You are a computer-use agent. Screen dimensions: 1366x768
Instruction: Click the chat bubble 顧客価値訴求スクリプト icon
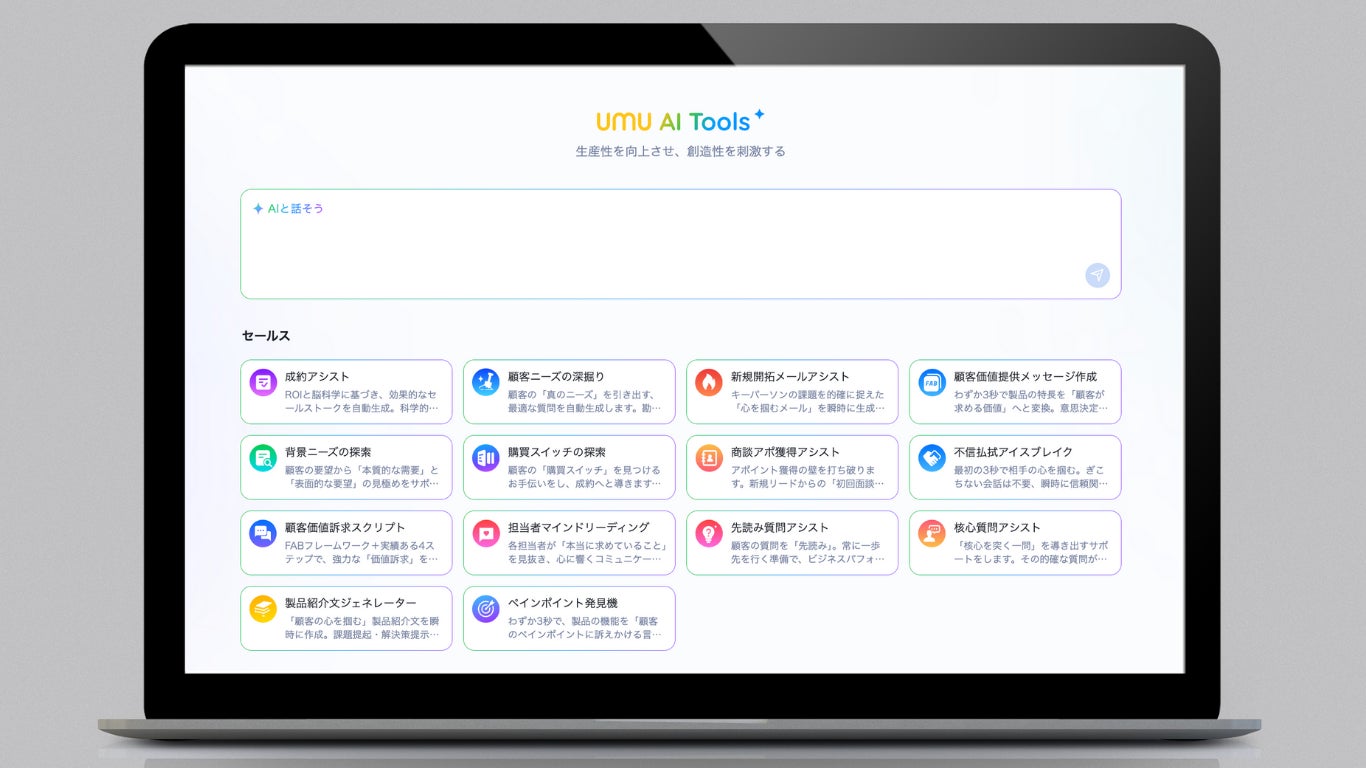coord(263,533)
